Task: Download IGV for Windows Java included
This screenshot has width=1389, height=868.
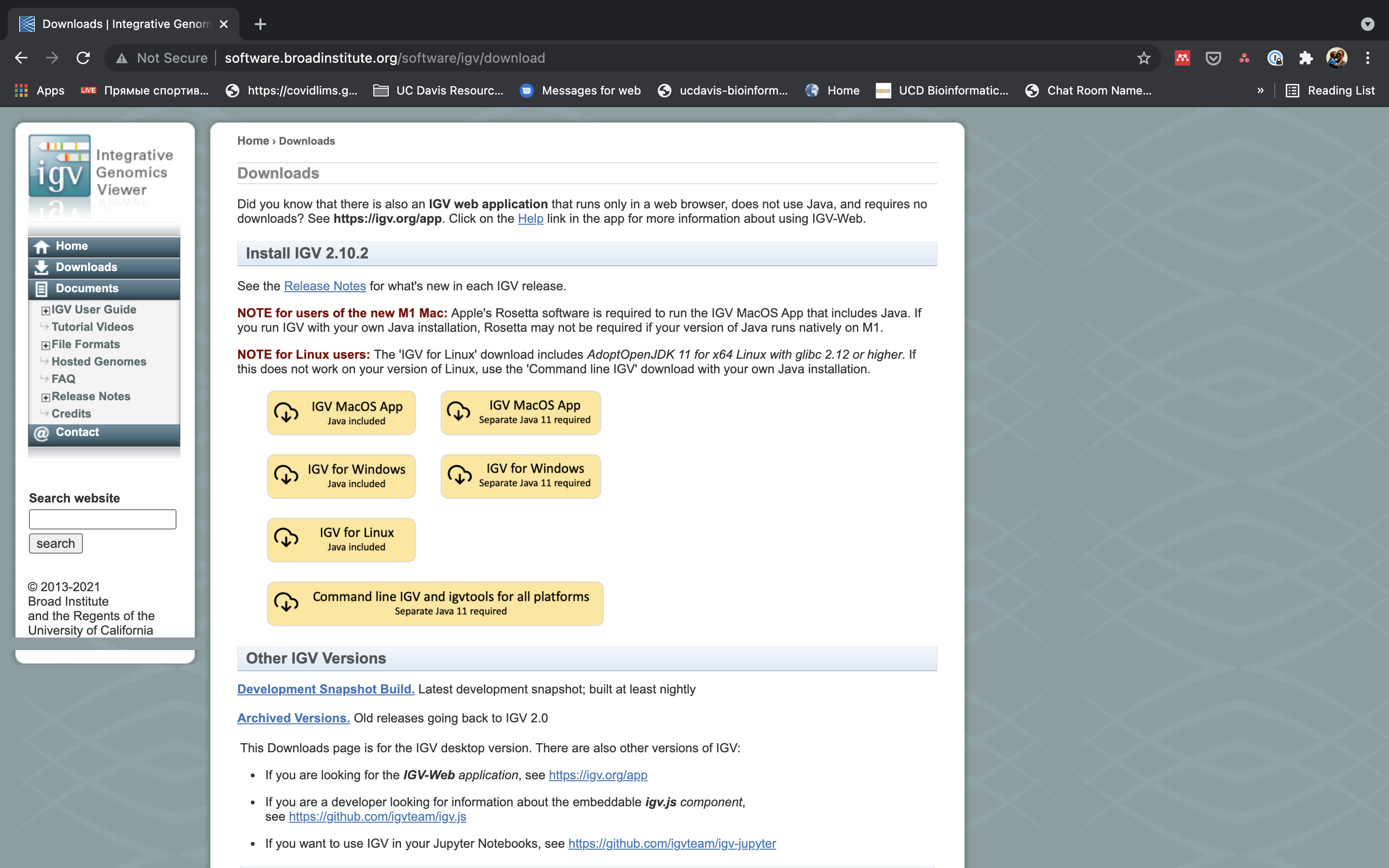Action: pyautogui.click(x=341, y=476)
